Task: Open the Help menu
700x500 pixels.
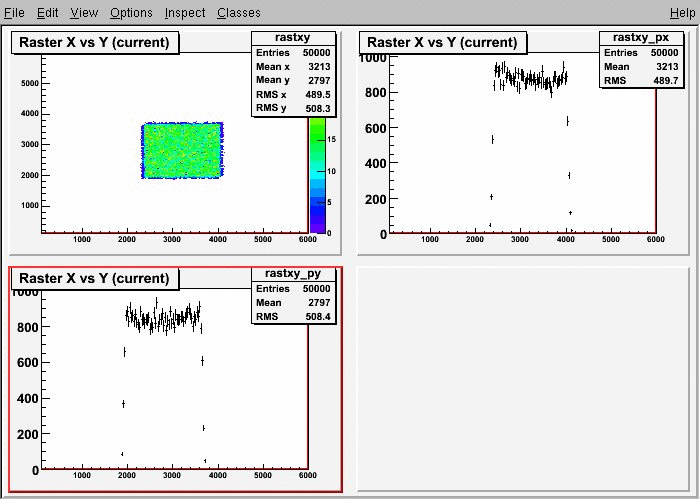Action: tap(682, 13)
